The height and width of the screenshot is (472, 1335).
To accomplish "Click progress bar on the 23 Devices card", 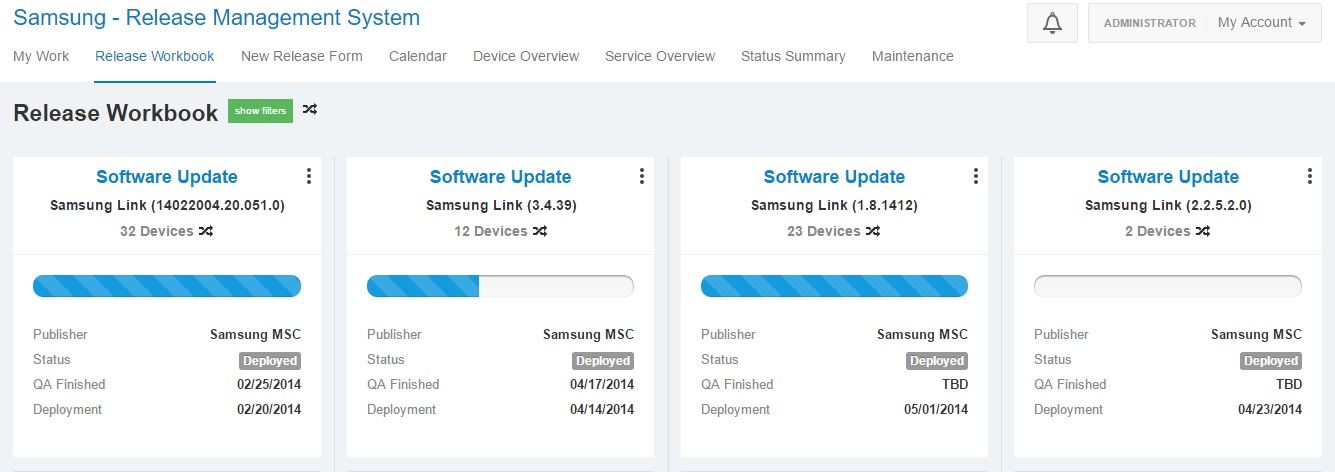I will pyautogui.click(x=834, y=286).
